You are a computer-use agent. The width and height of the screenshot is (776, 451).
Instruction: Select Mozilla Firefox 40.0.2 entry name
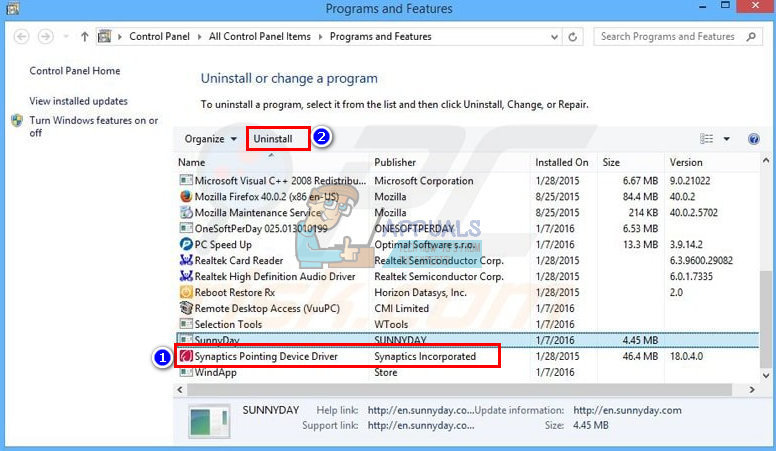[267, 197]
